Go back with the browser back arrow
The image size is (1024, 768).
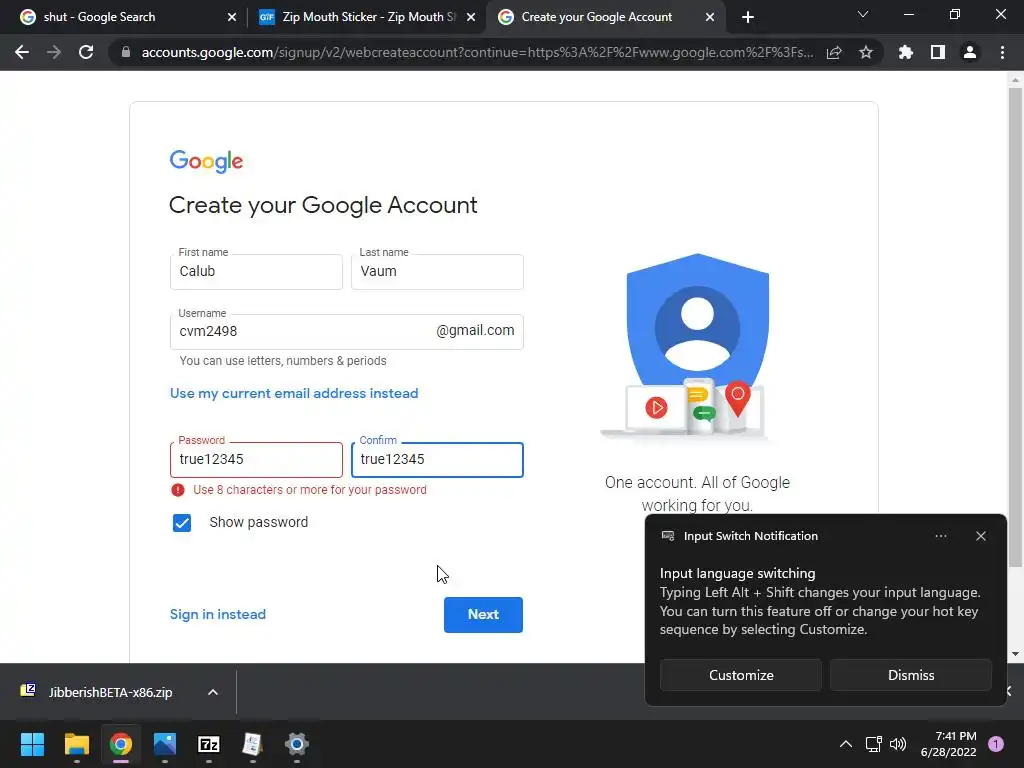pos(22,52)
